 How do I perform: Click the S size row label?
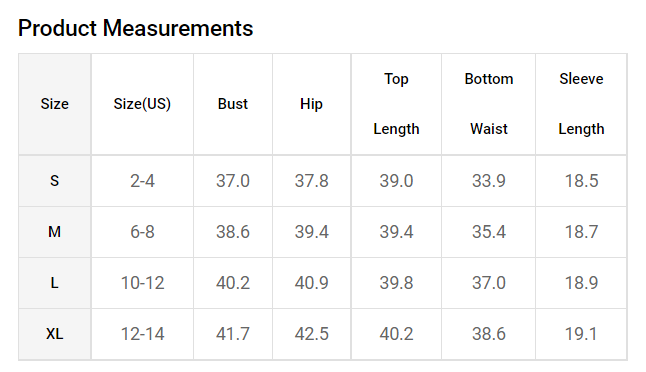pos(54,181)
